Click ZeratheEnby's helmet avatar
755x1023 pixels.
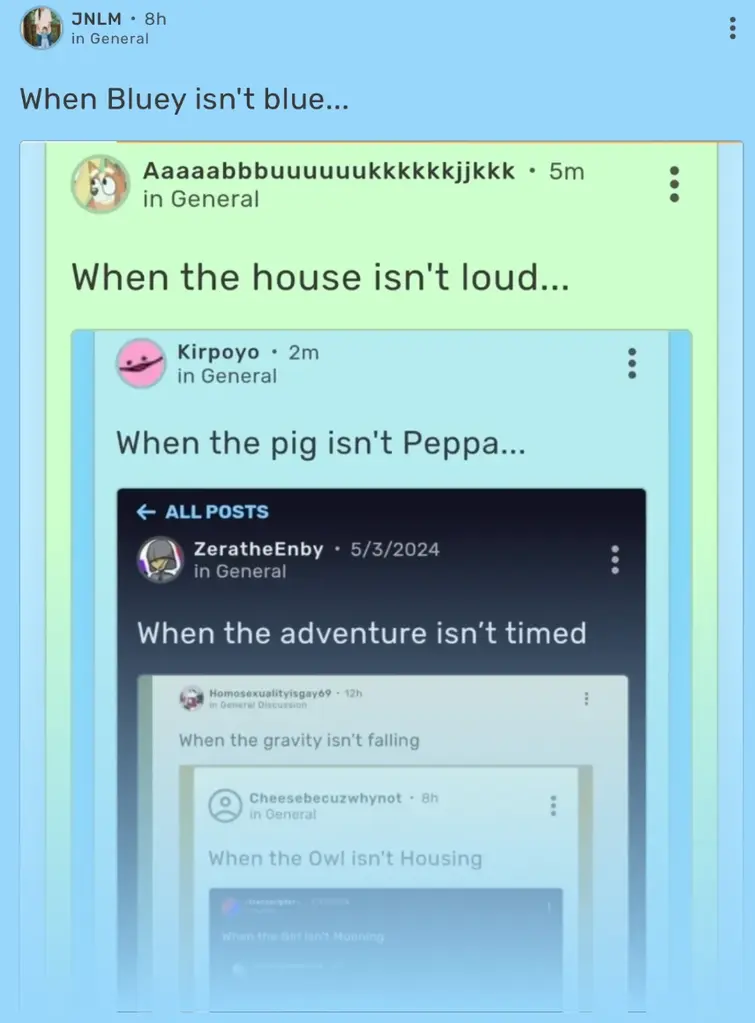(x=160, y=560)
